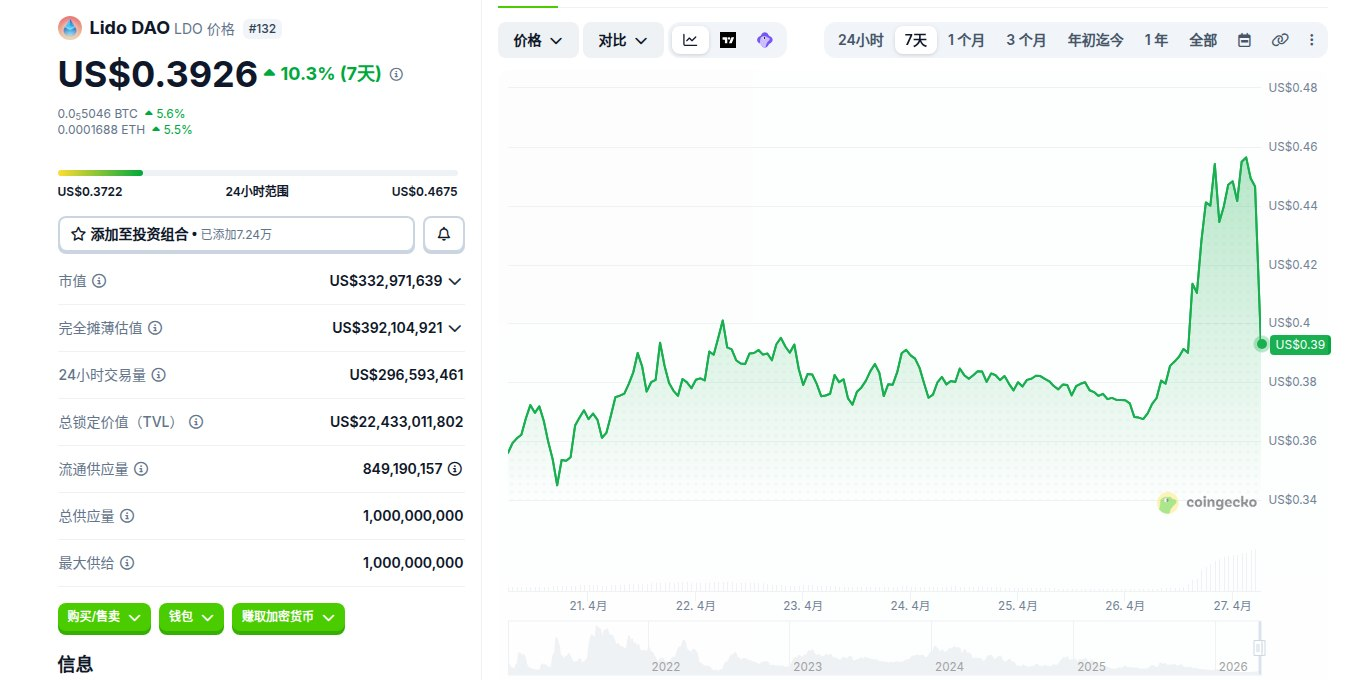1360x680 pixels.
Task: Click the 信息 section heading
Action: tap(75, 663)
